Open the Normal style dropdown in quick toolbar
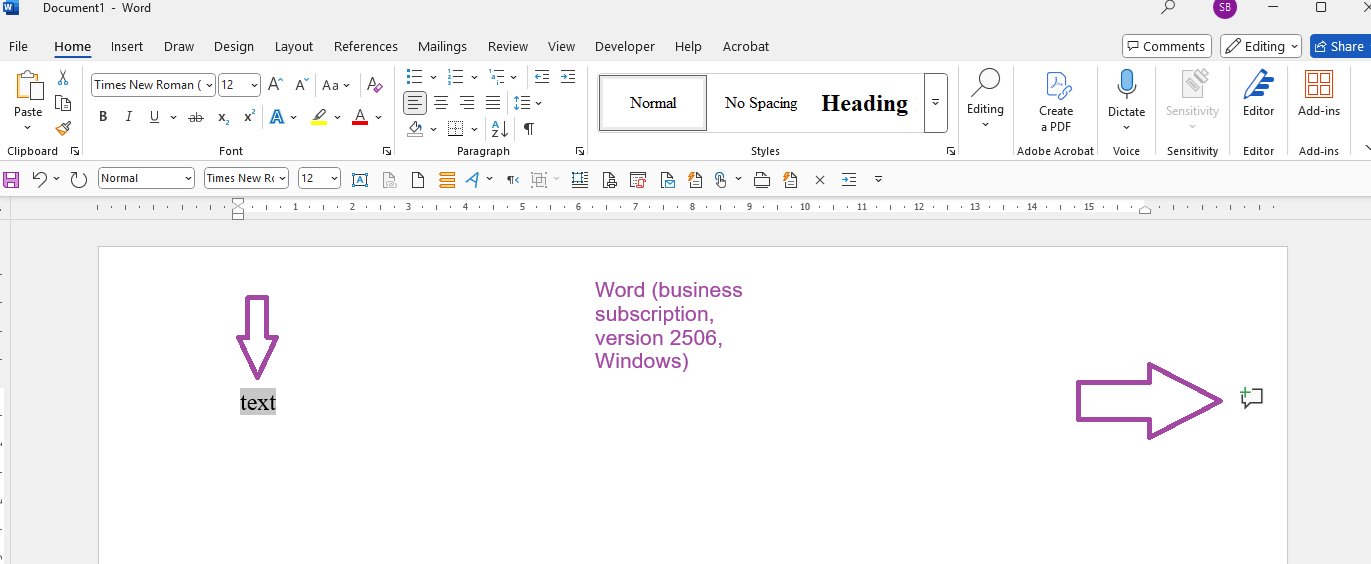Viewport: 1371px width, 564px height. tap(188, 178)
